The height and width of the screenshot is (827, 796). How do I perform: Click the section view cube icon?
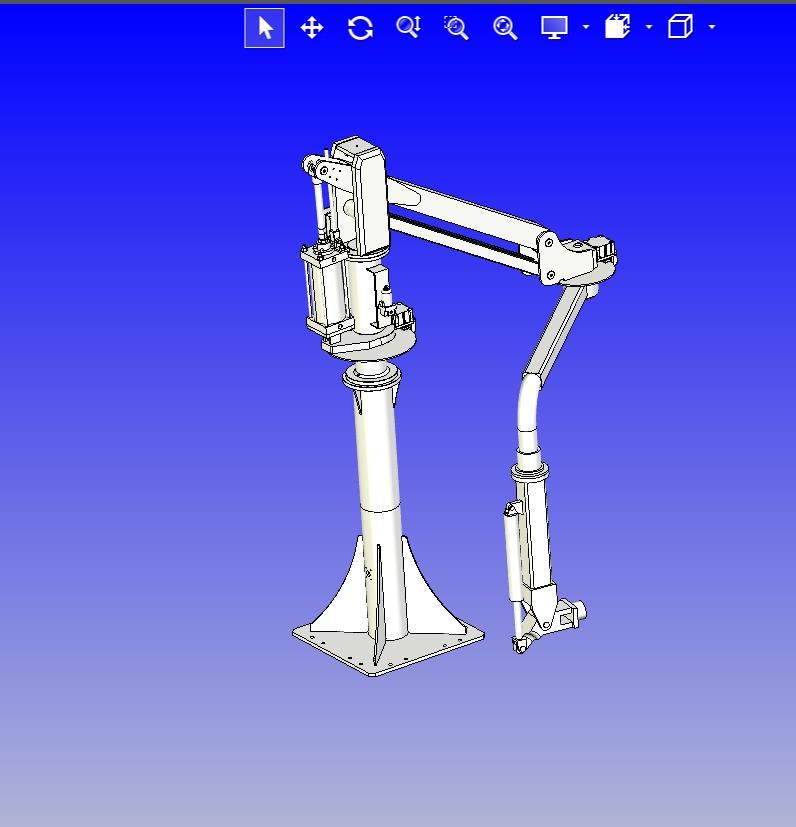(617, 26)
